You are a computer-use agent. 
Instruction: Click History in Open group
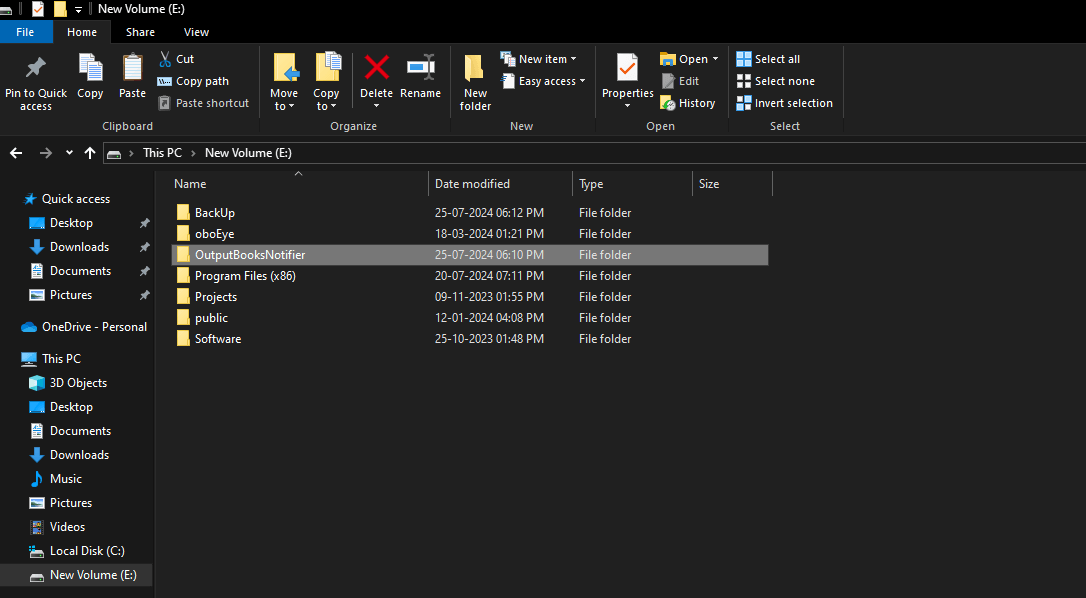click(x=688, y=103)
